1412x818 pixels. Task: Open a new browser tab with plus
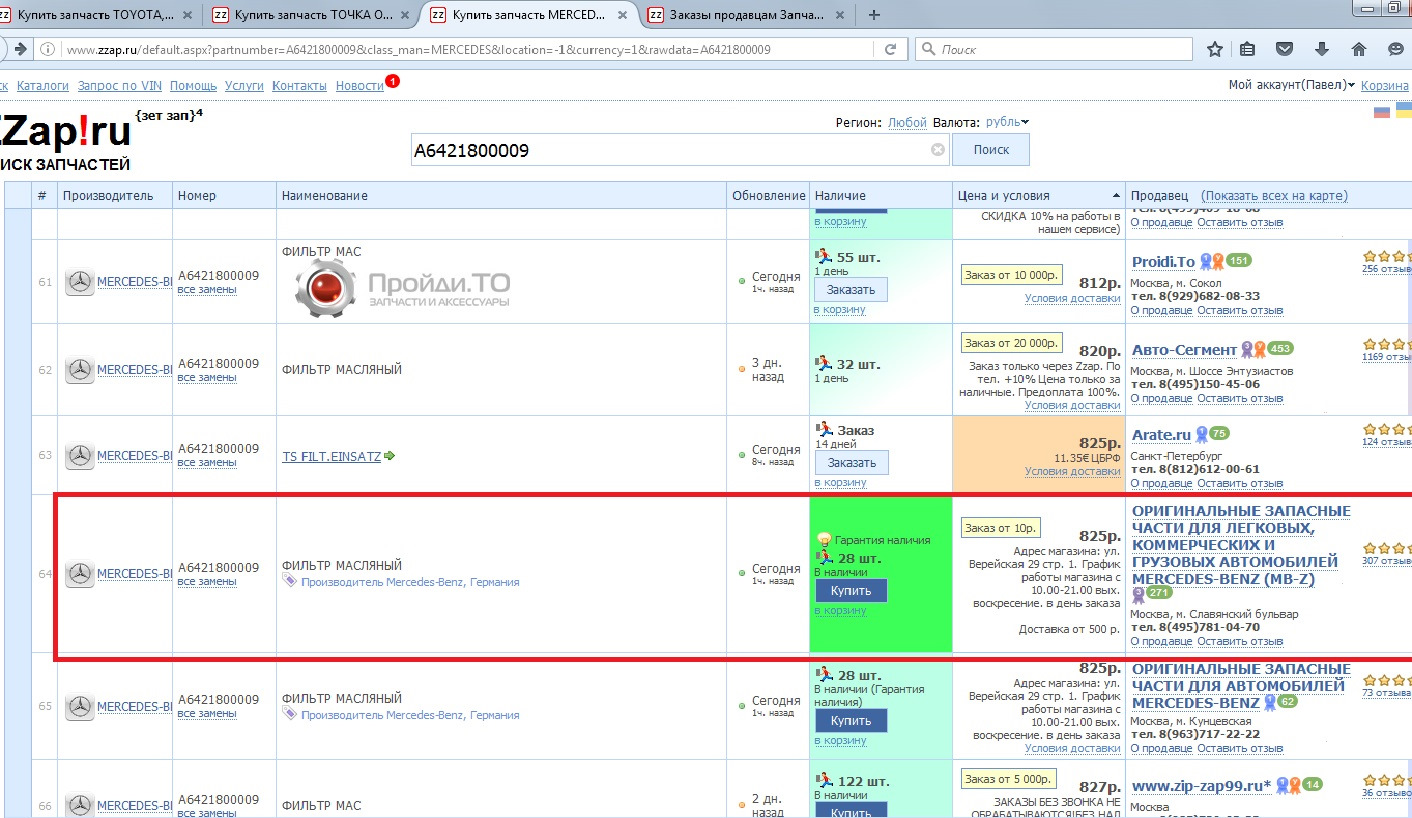(x=874, y=15)
